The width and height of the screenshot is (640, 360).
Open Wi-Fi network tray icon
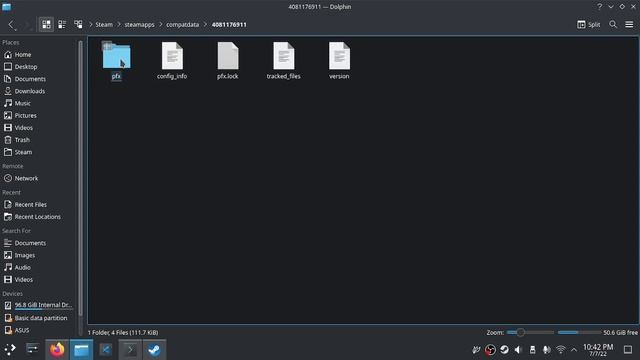click(x=560, y=350)
